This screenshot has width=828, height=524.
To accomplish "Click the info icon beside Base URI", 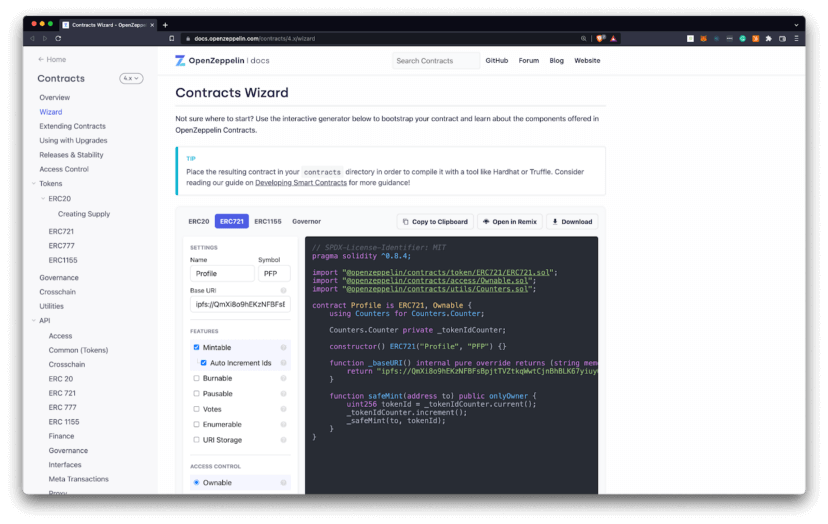I will click(x=284, y=290).
